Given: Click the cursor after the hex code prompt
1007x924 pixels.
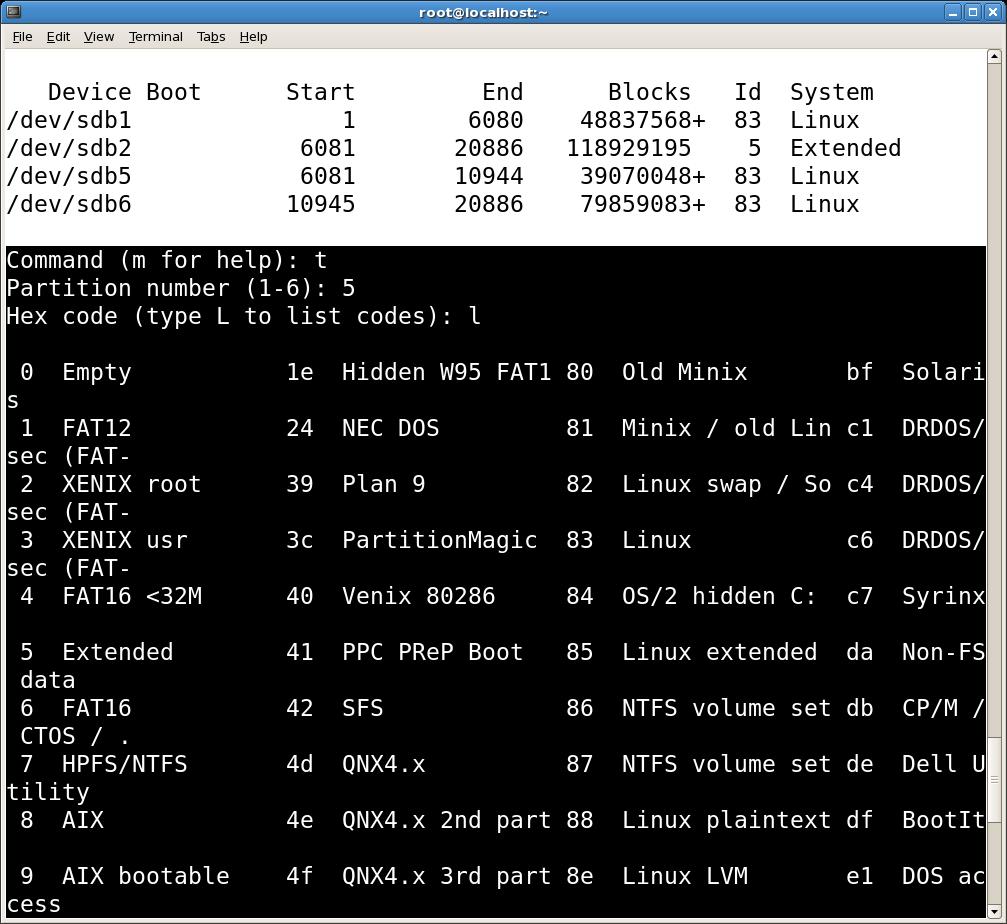Looking at the screenshot, I should [x=488, y=316].
